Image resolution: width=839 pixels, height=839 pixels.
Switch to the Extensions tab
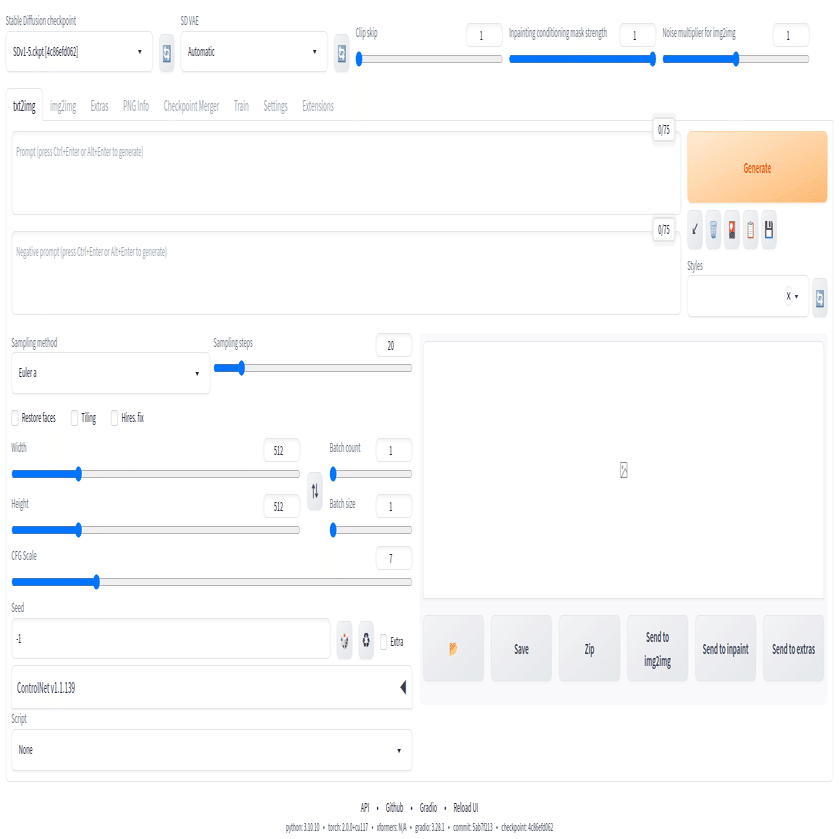[x=318, y=106]
